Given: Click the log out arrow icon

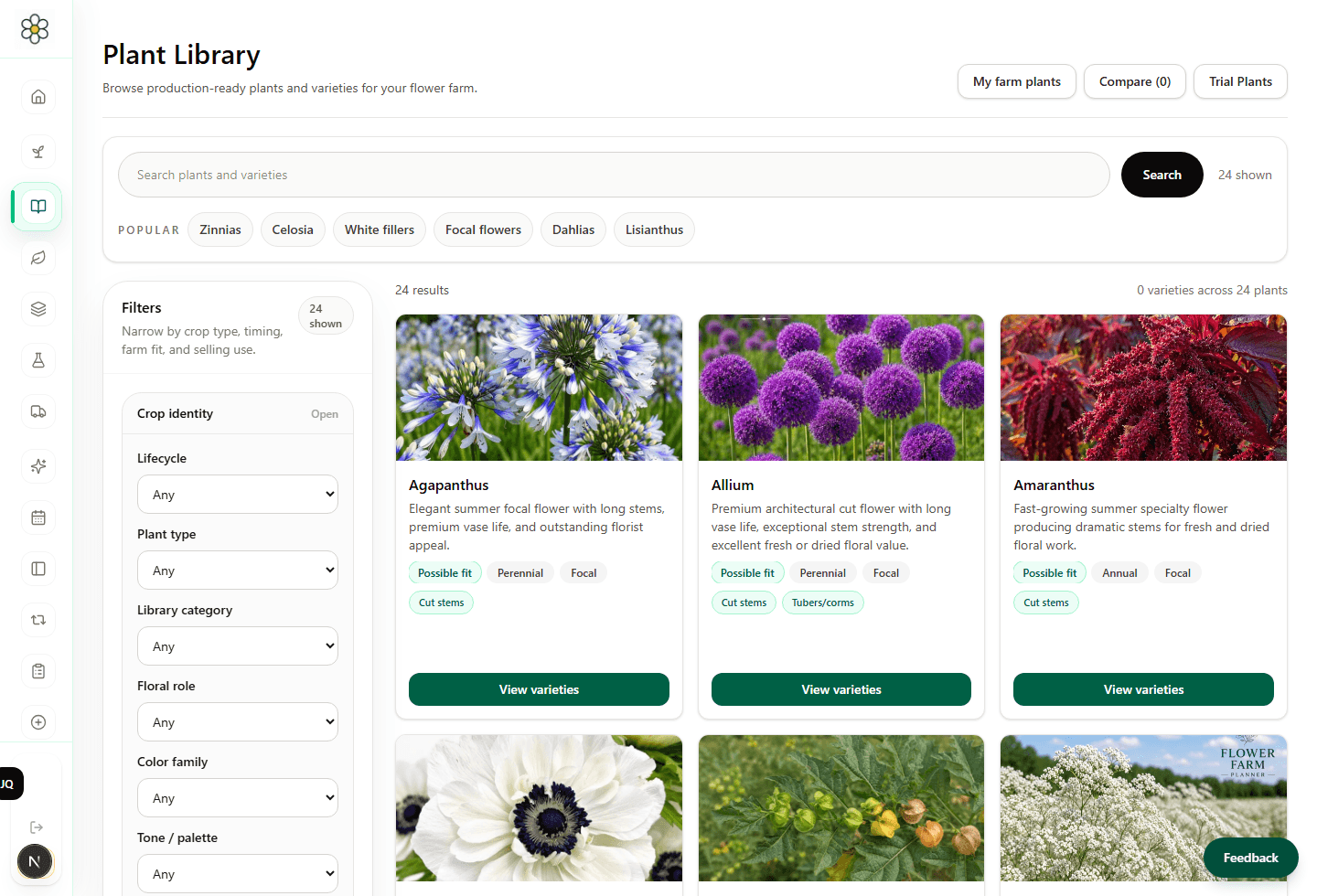Looking at the screenshot, I should click(37, 827).
